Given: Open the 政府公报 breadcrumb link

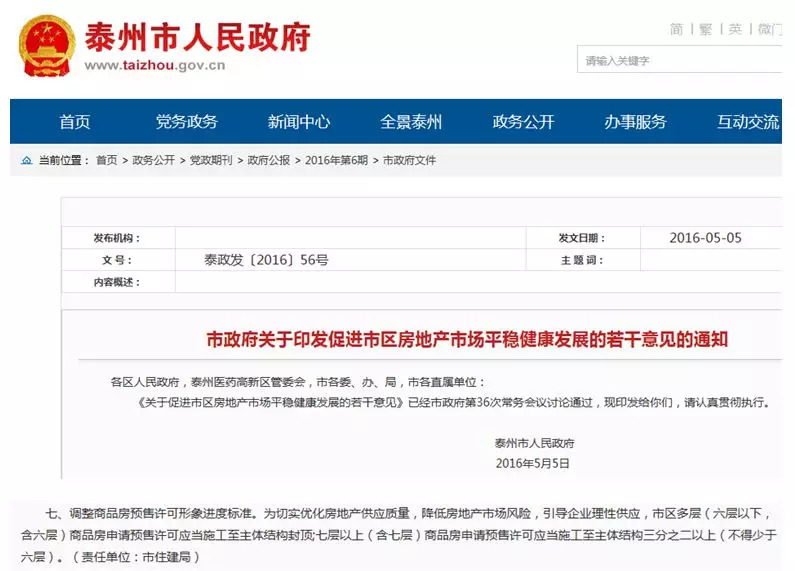Looking at the screenshot, I should pyautogui.click(x=268, y=161).
